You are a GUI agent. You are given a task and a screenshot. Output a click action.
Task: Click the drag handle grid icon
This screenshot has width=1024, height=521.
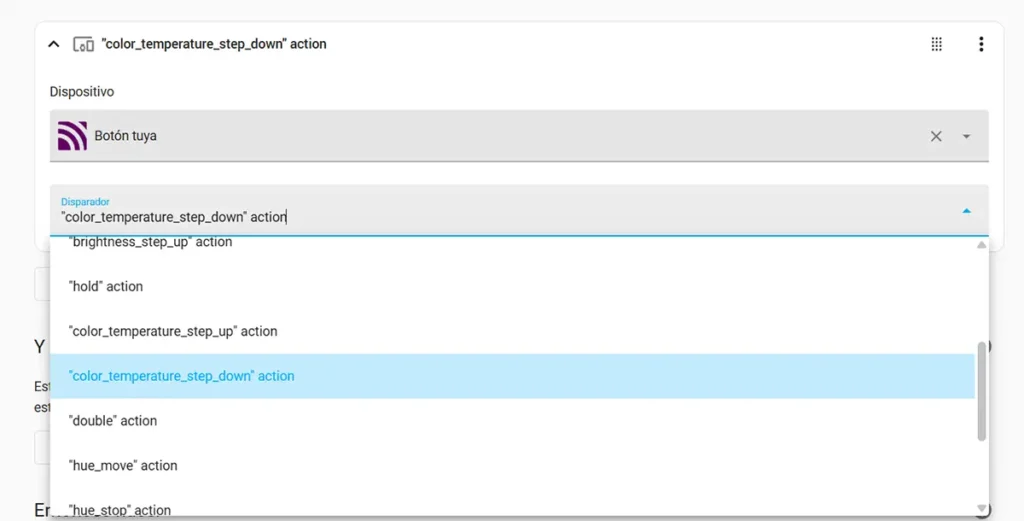tap(936, 44)
